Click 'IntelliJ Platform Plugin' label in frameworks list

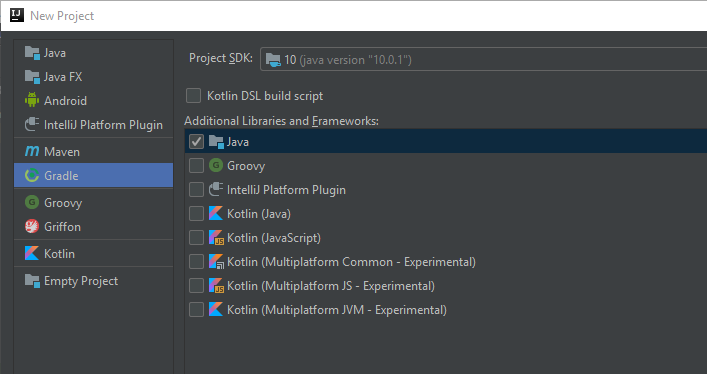[x=286, y=190]
